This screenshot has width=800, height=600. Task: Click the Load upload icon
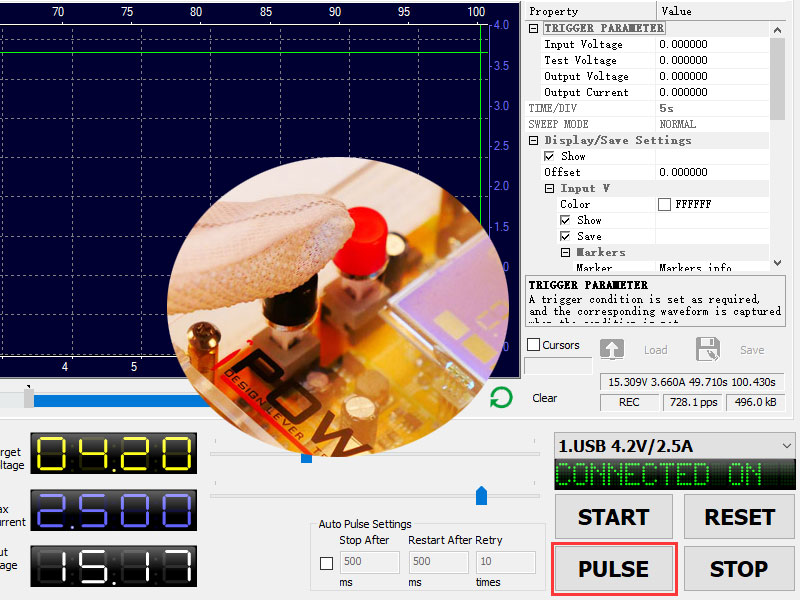[x=612, y=350]
